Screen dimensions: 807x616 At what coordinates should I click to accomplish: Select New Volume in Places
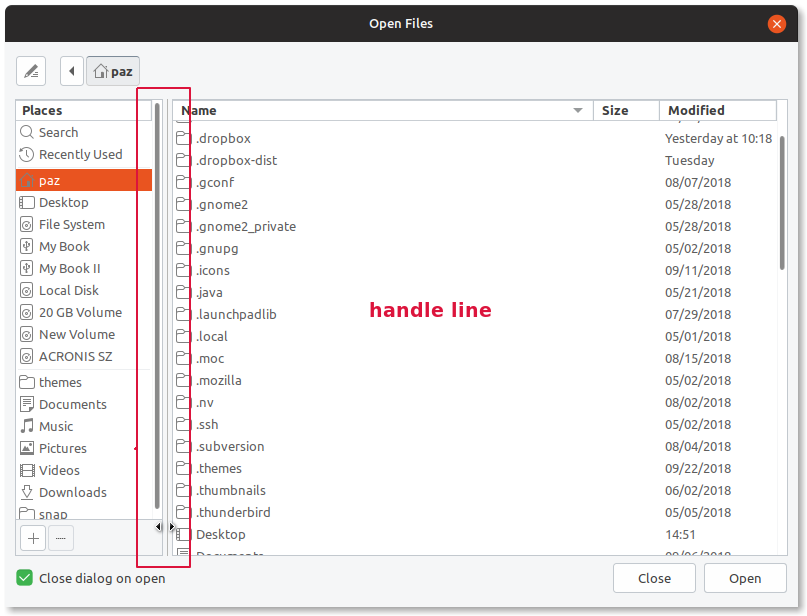click(84, 335)
